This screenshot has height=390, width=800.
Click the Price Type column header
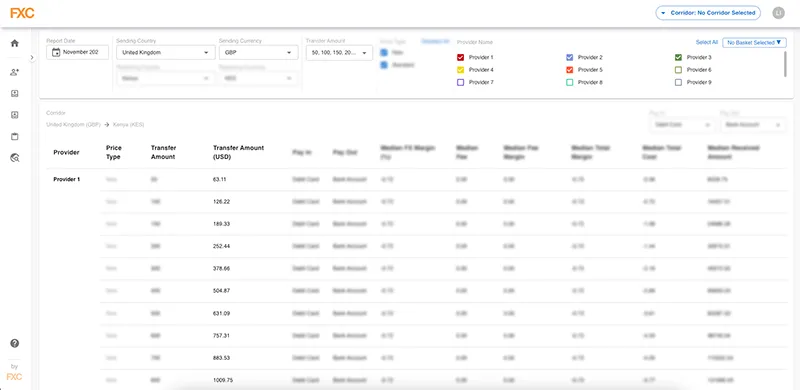(114, 152)
